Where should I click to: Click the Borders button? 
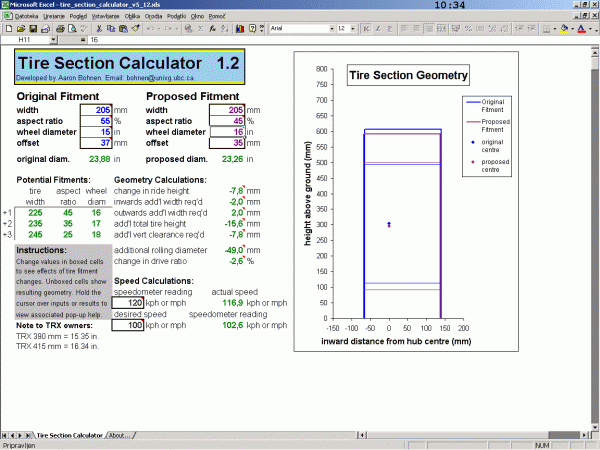tap(546, 28)
